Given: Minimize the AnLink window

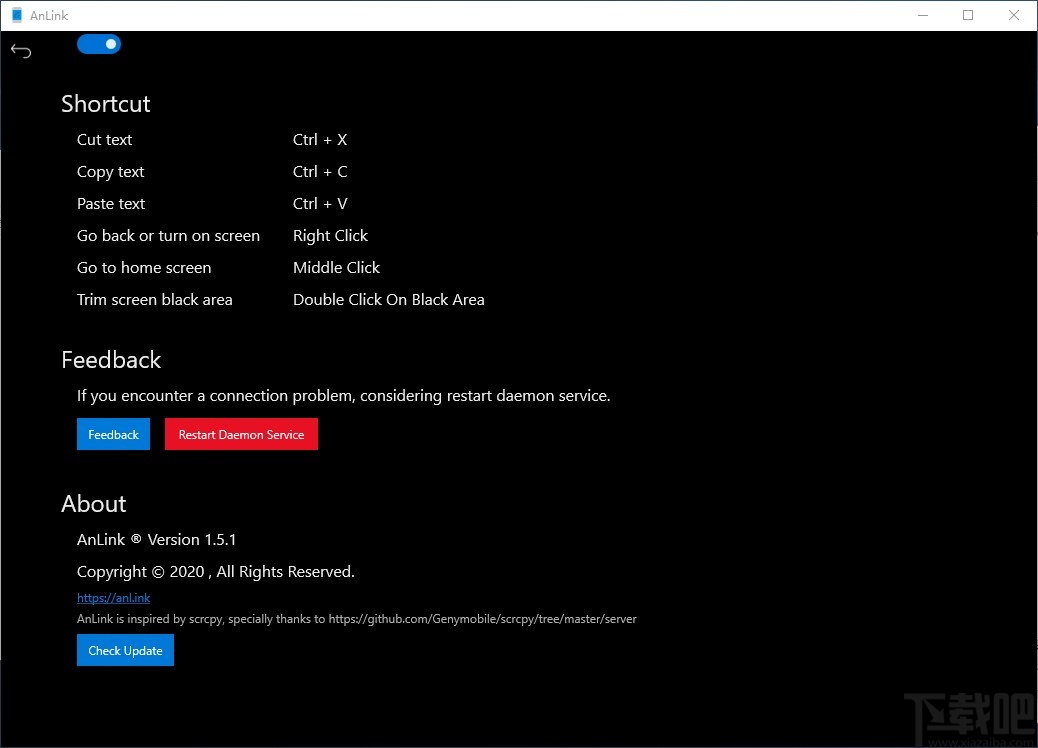Looking at the screenshot, I should (923, 15).
